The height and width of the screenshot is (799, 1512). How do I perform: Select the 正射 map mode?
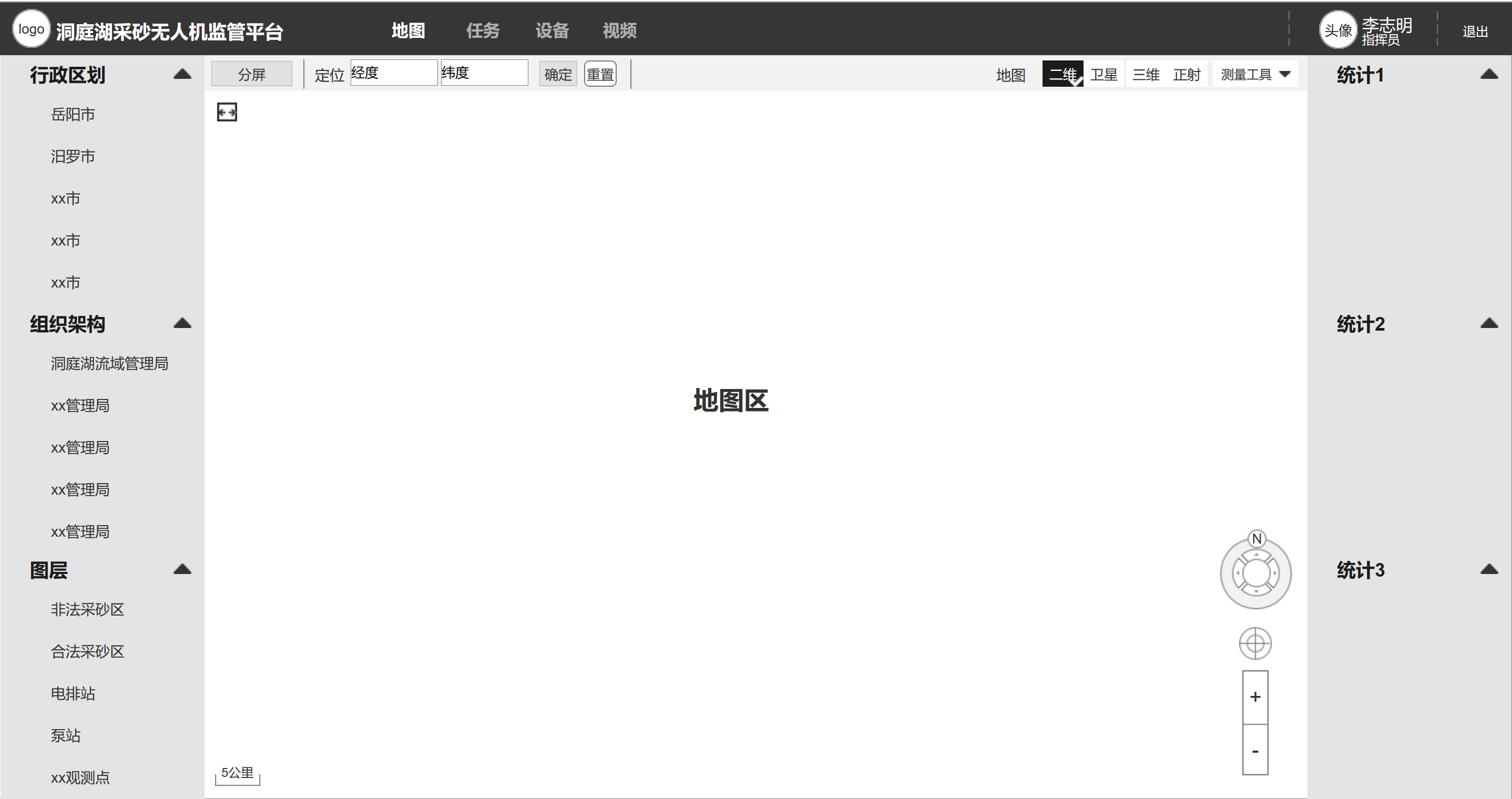pyautogui.click(x=1187, y=75)
